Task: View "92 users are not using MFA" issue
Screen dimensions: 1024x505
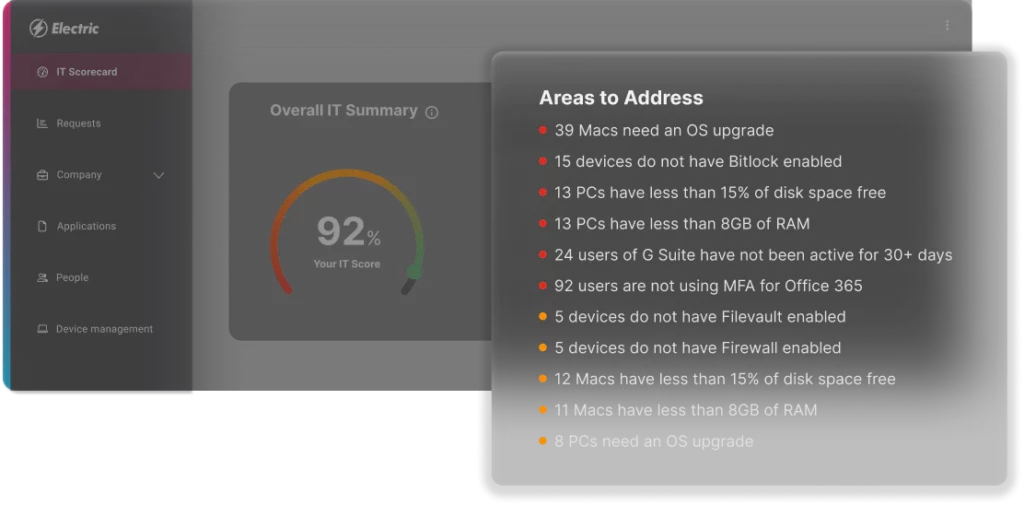Action: coord(708,286)
